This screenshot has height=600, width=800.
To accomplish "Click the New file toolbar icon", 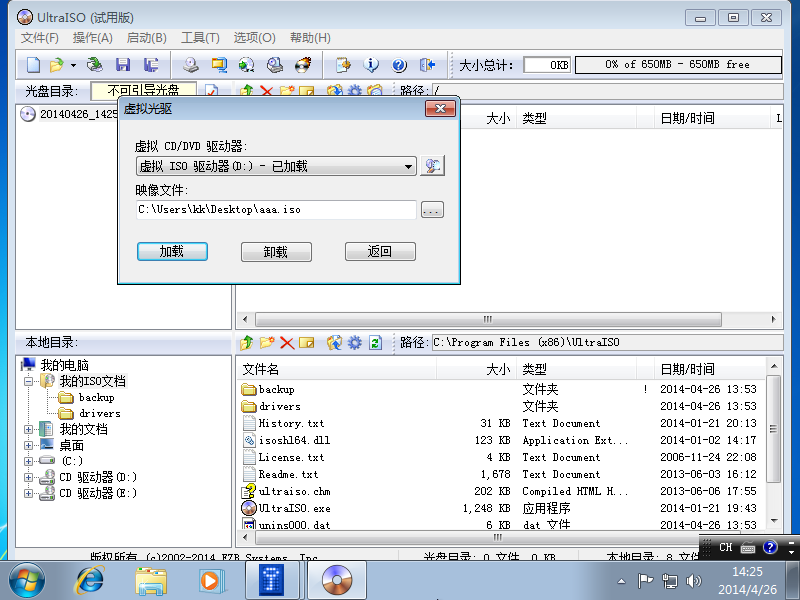I will tap(33, 65).
